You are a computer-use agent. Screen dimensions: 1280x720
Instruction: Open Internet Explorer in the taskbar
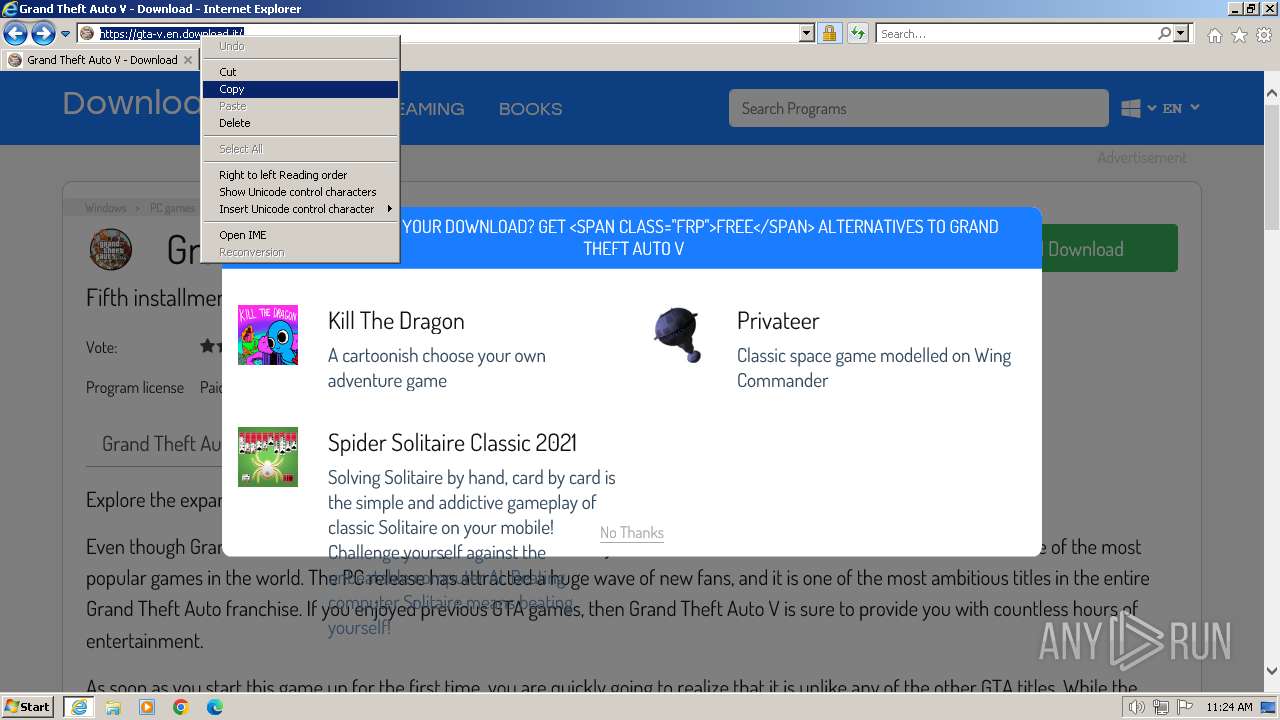click(x=79, y=707)
